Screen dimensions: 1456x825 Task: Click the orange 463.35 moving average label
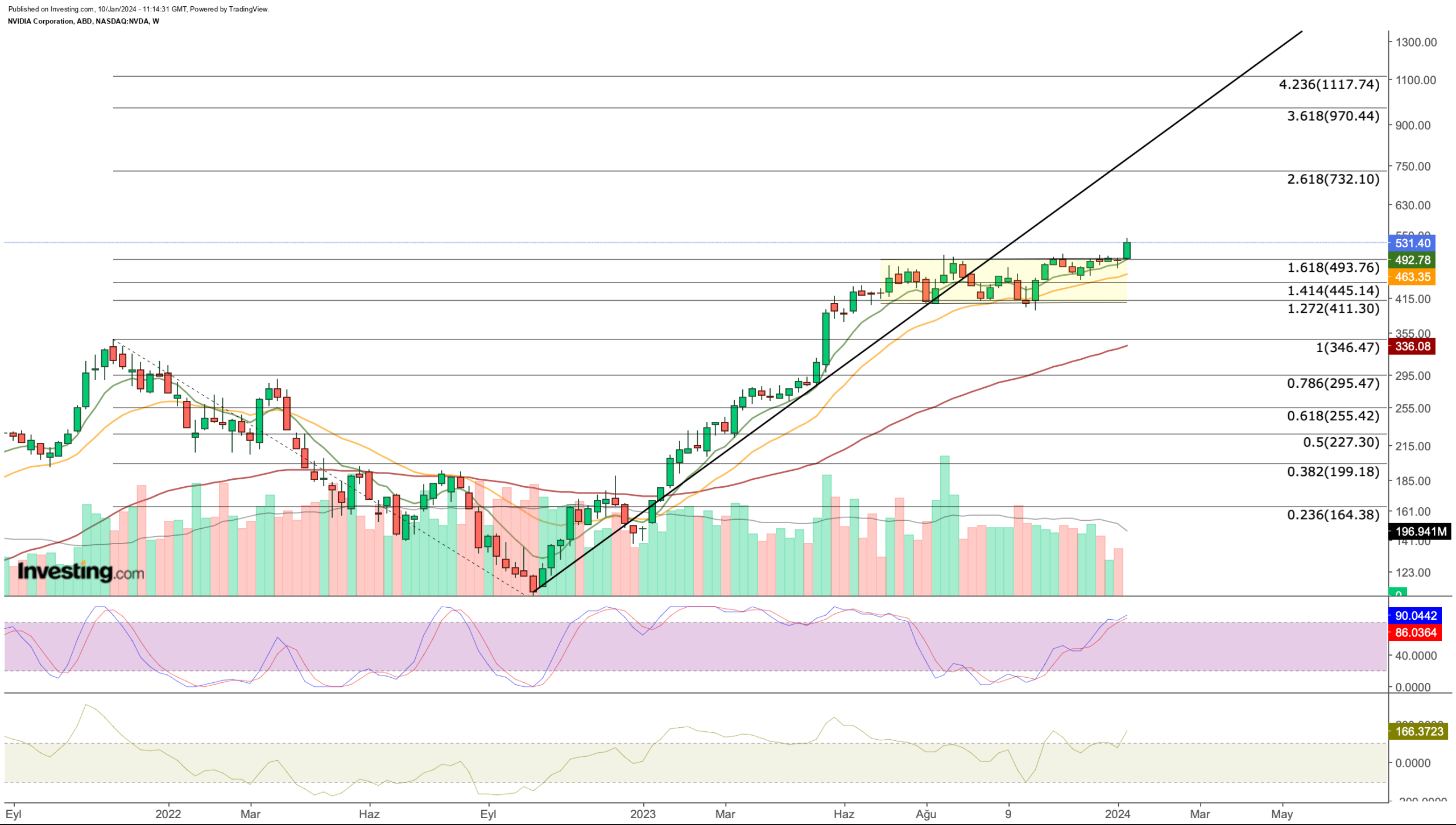pyautogui.click(x=1412, y=277)
